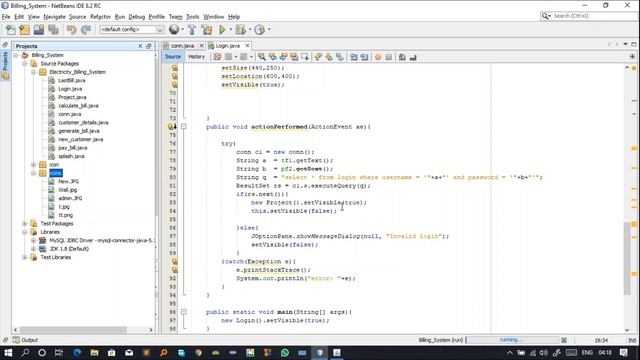Open the Tools menu

pyautogui.click(x=193, y=17)
